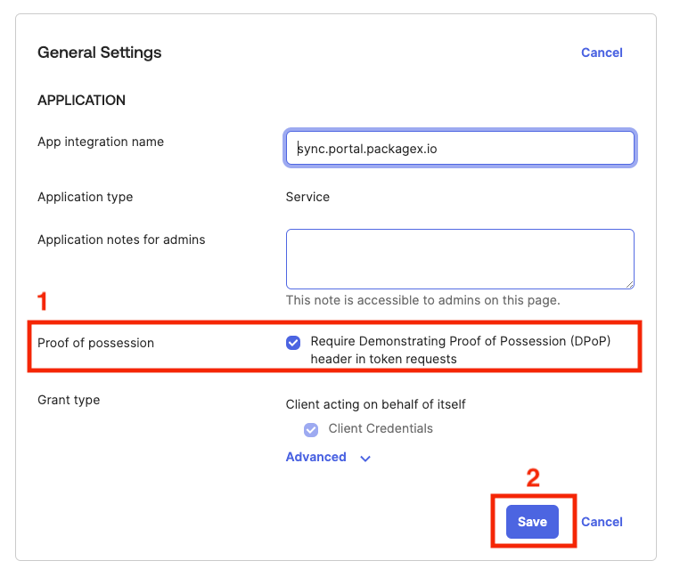
Task: Click the note accessible to admins helper text
Action: tap(423, 300)
